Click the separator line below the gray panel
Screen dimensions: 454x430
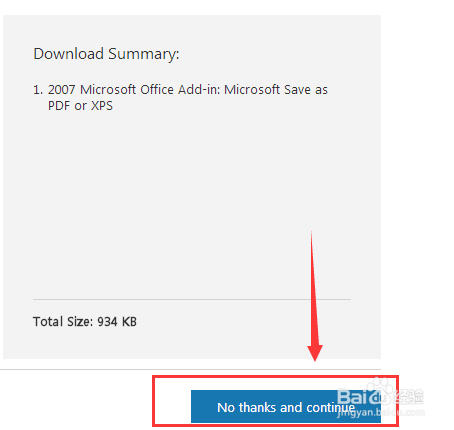190,369
